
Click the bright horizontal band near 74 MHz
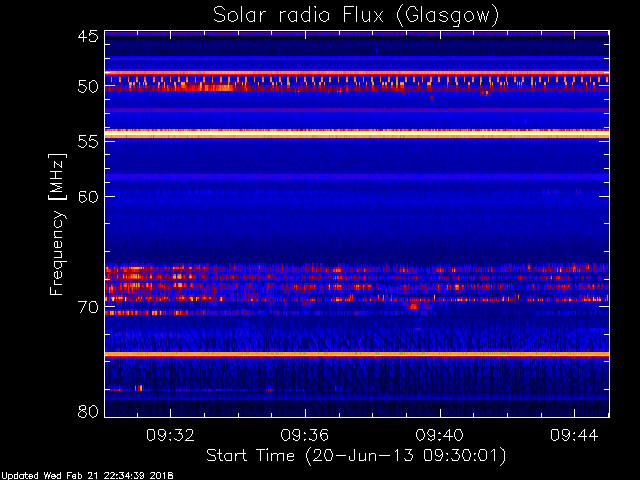tap(357, 354)
